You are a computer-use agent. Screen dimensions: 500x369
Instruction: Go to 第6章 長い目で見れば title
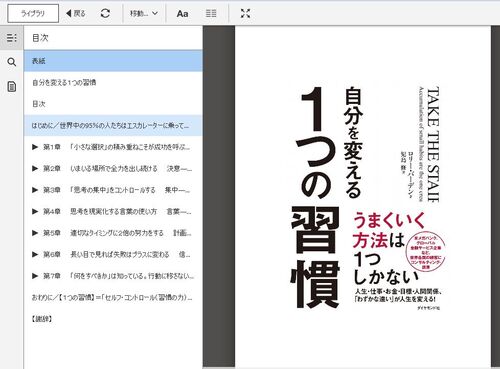tap(117, 254)
